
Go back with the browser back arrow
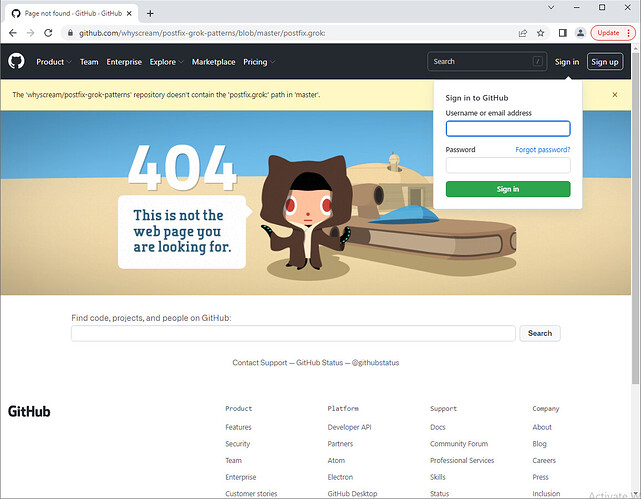click(x=13, y=33)
